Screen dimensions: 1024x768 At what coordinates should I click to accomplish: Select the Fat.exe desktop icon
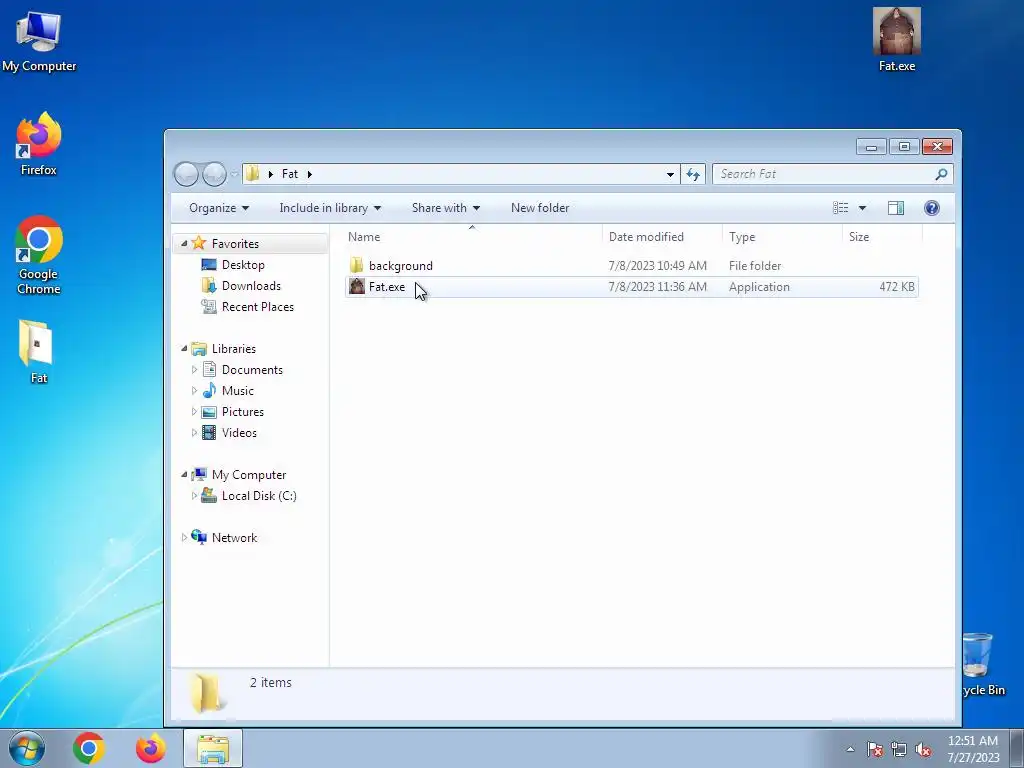click(x=897, y=39)
